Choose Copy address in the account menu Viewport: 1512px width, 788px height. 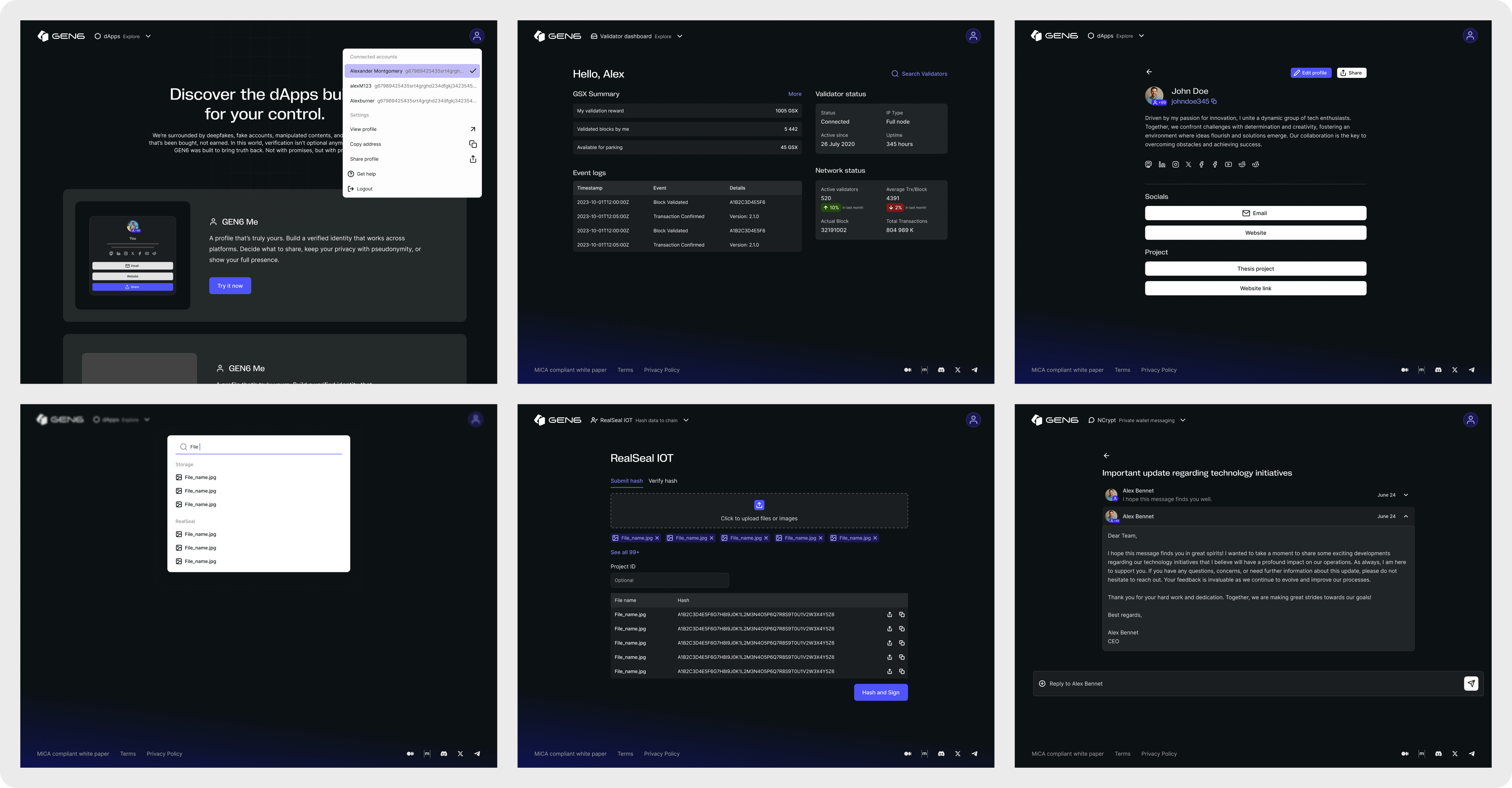[x=412, y=144]
